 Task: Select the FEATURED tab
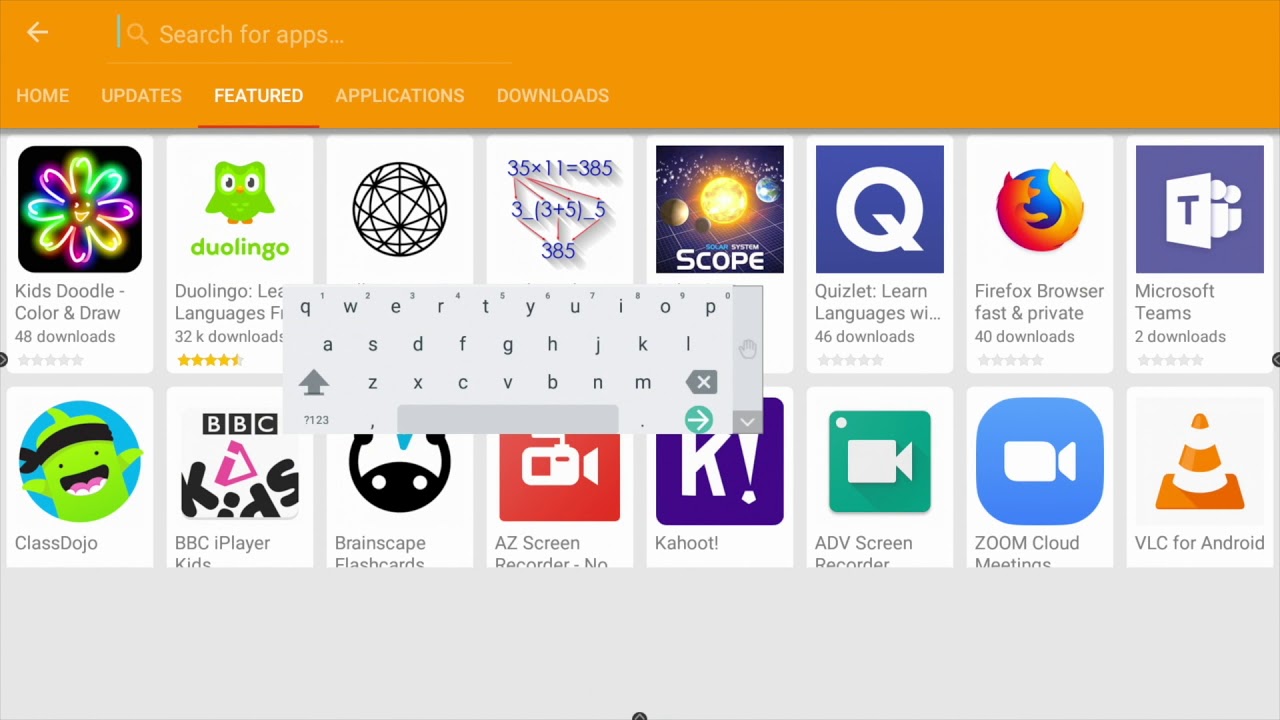coord(258,96)
